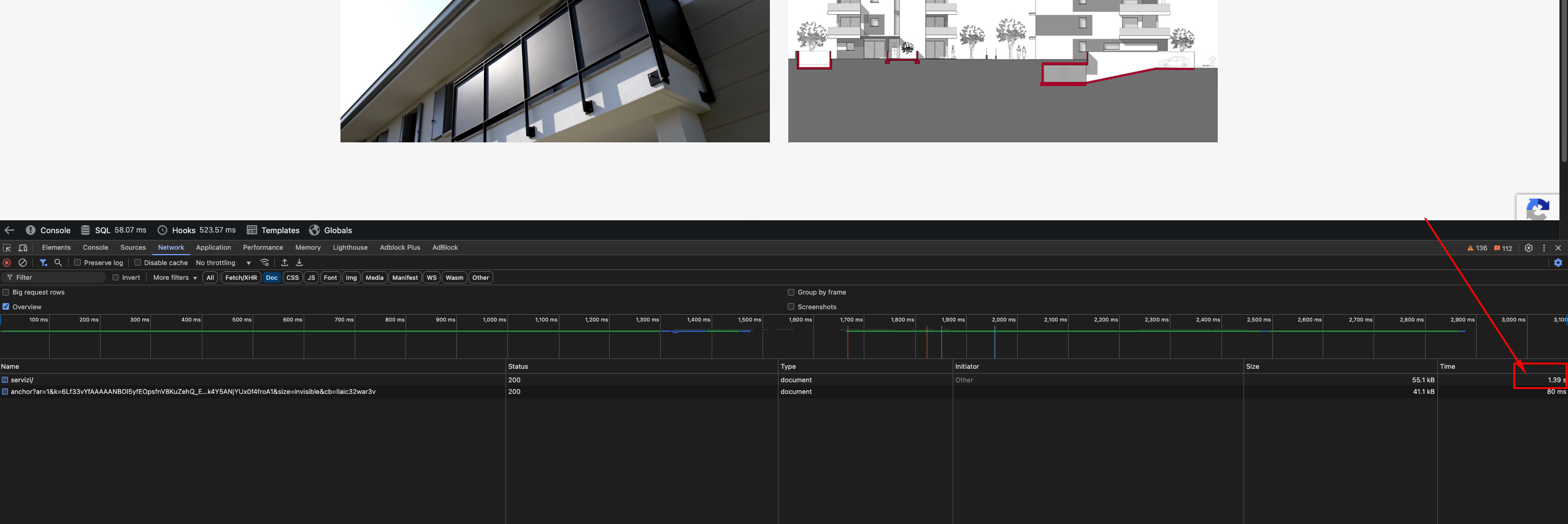Open the Performance tab
The image size is (1568, 524).
coord(263,248)
